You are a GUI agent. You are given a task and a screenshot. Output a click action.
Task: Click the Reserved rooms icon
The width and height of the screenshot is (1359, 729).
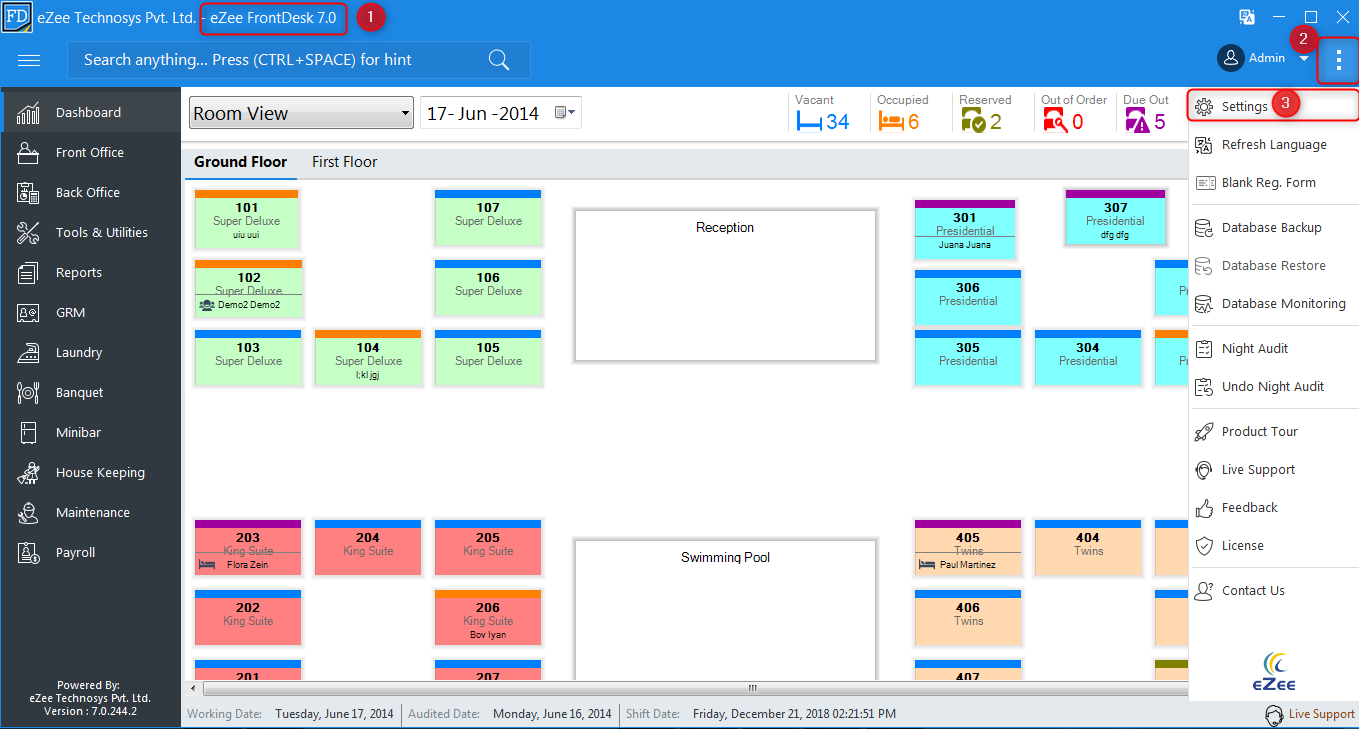tap(973, 122)
